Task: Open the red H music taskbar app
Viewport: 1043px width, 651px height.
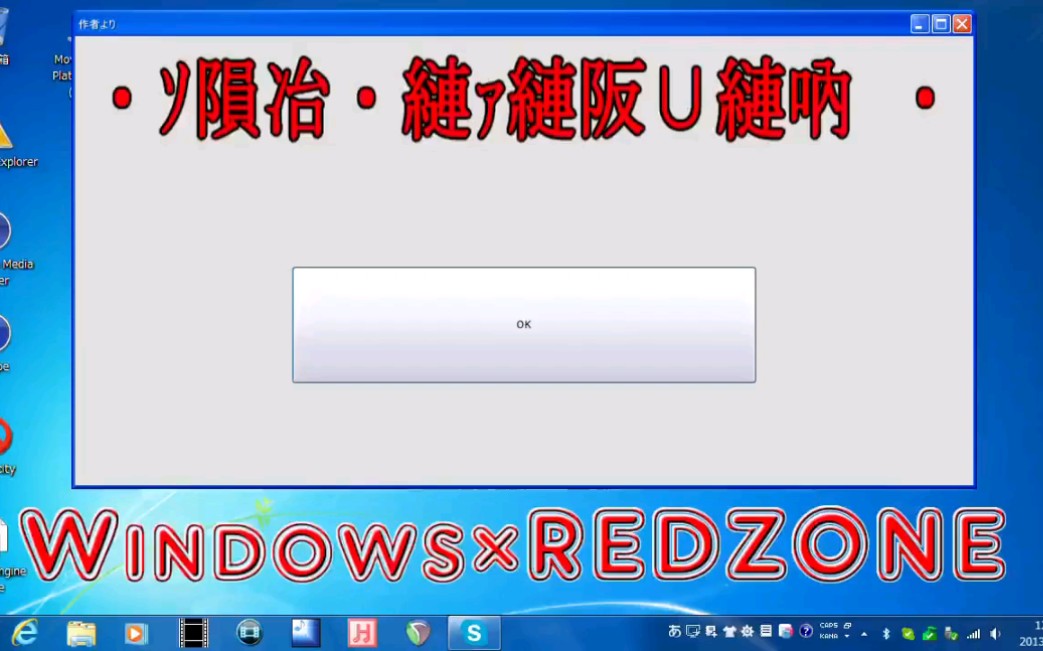Action: [x=363, y=632]
